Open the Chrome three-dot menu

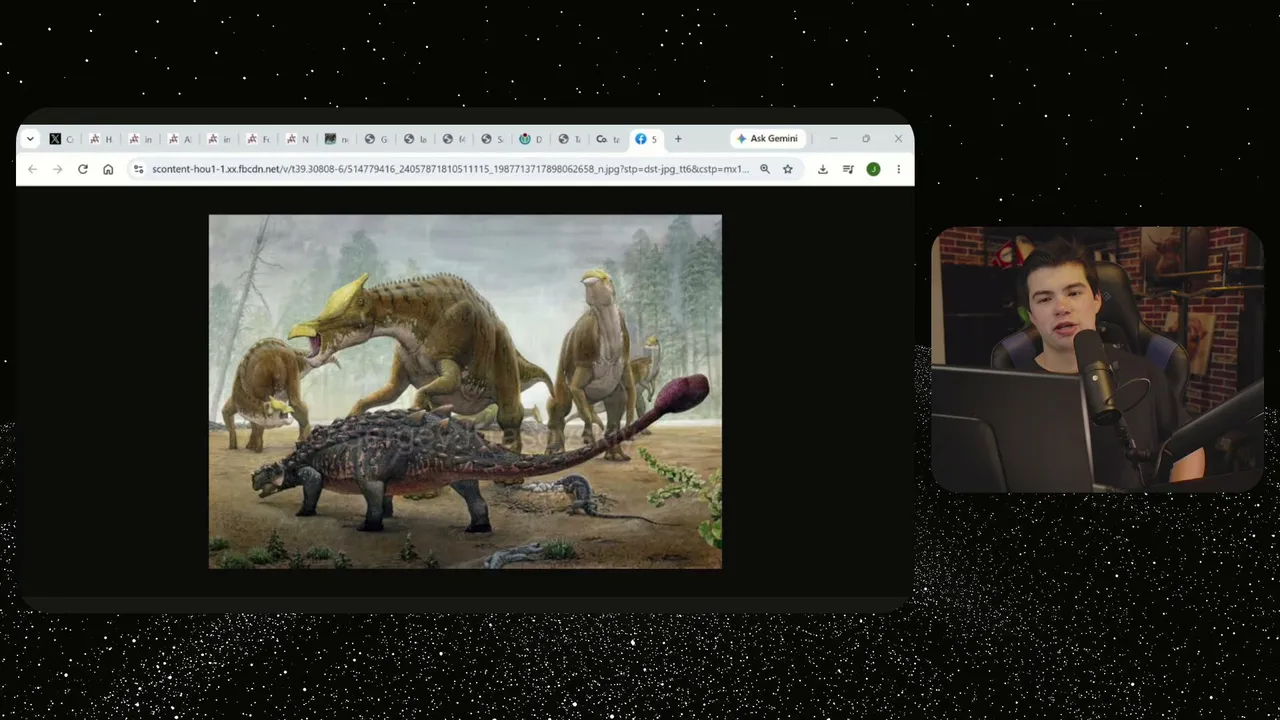(898, 169)
